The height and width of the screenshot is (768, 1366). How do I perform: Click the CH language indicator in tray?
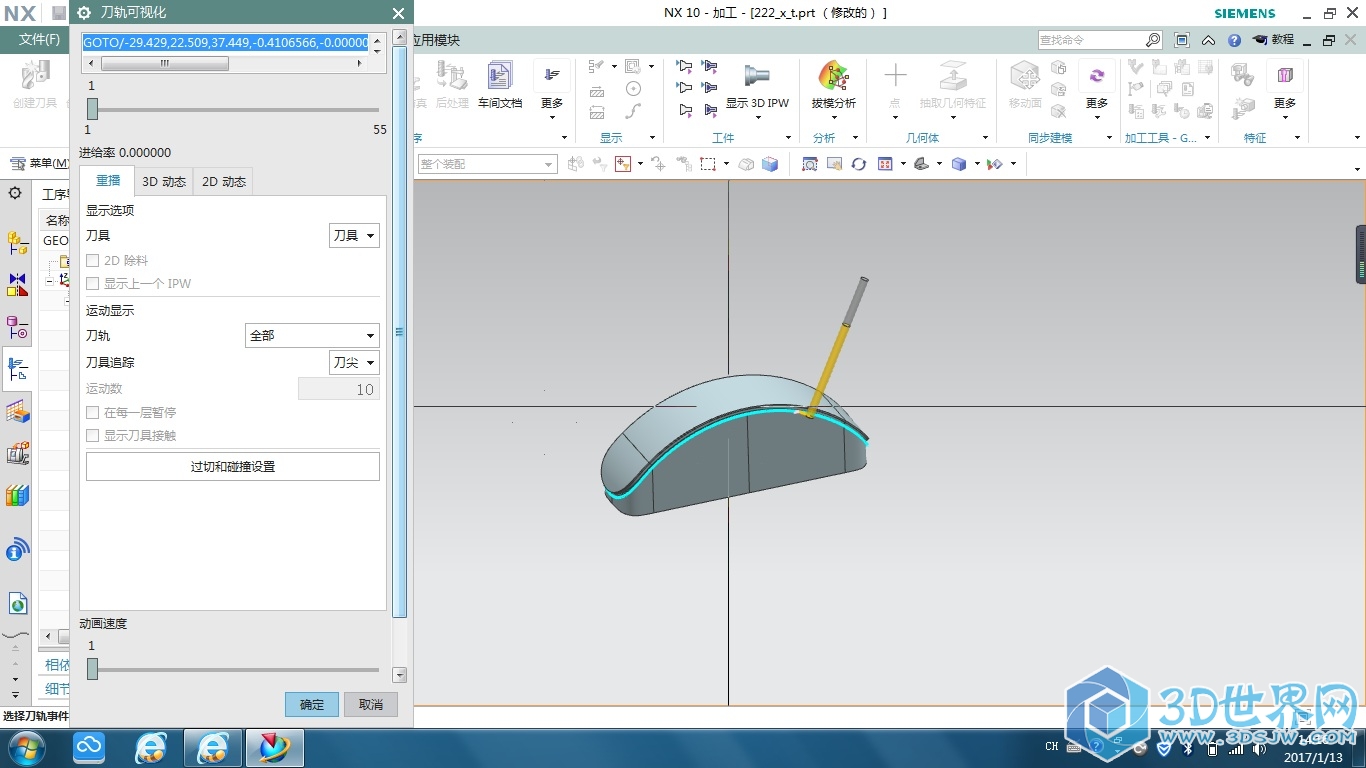pyautogui.click(x=1051, y=746)
